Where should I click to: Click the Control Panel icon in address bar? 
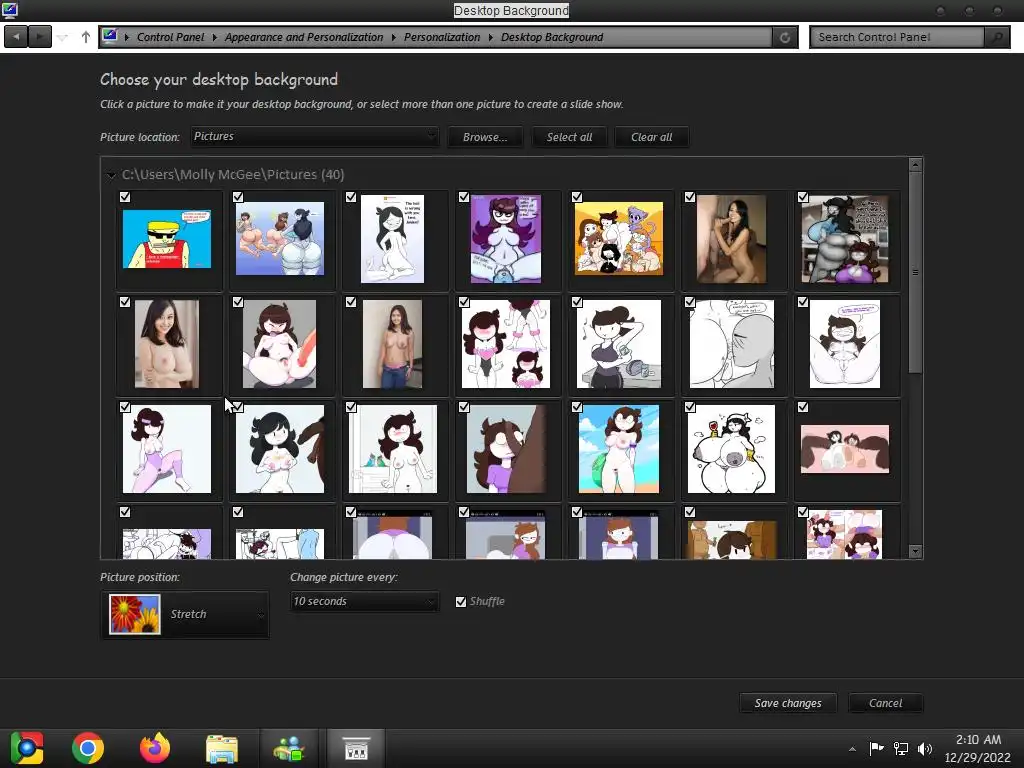[110, 36]
